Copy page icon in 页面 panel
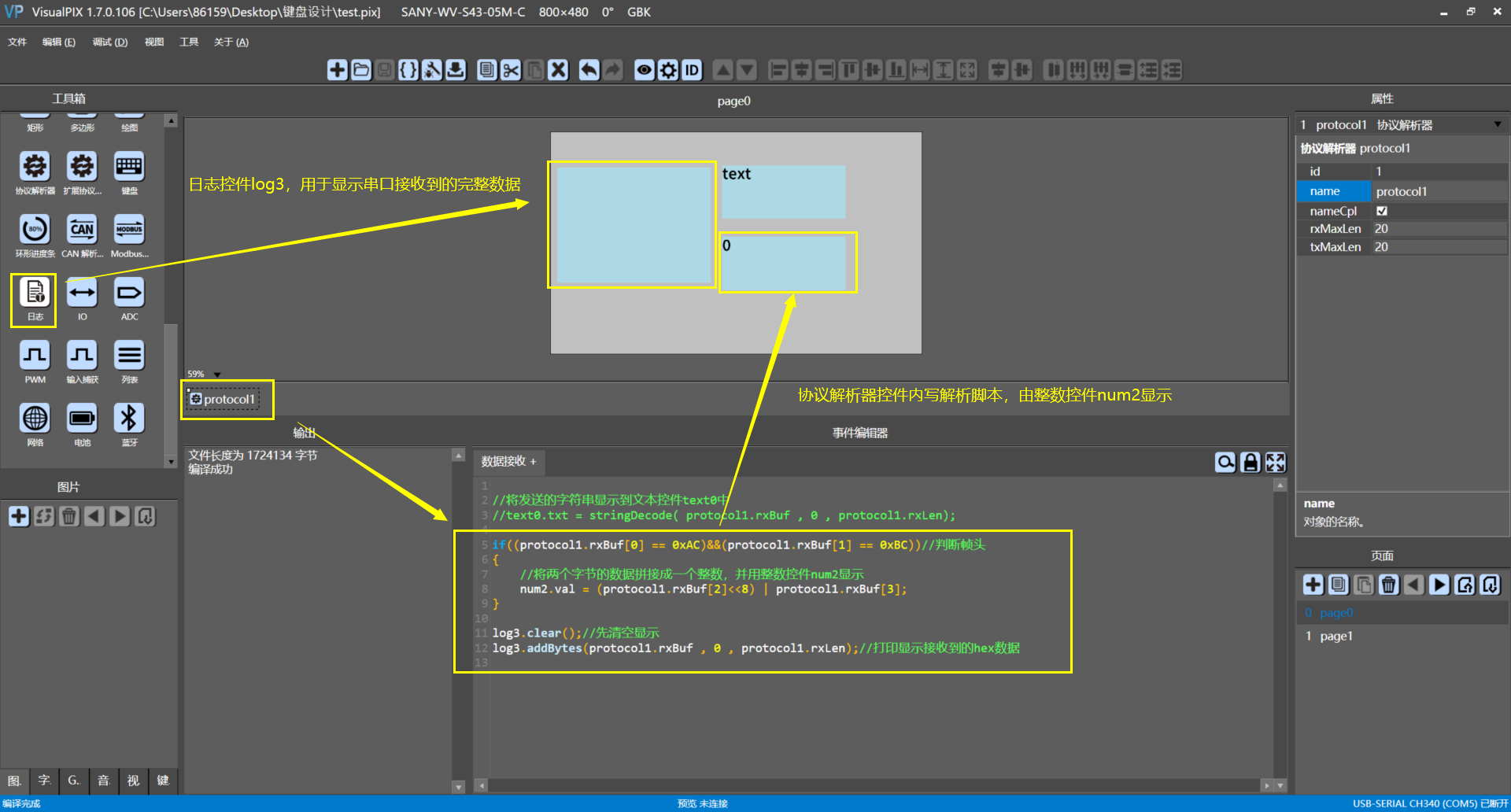1511x812 pixels. 1339,585
